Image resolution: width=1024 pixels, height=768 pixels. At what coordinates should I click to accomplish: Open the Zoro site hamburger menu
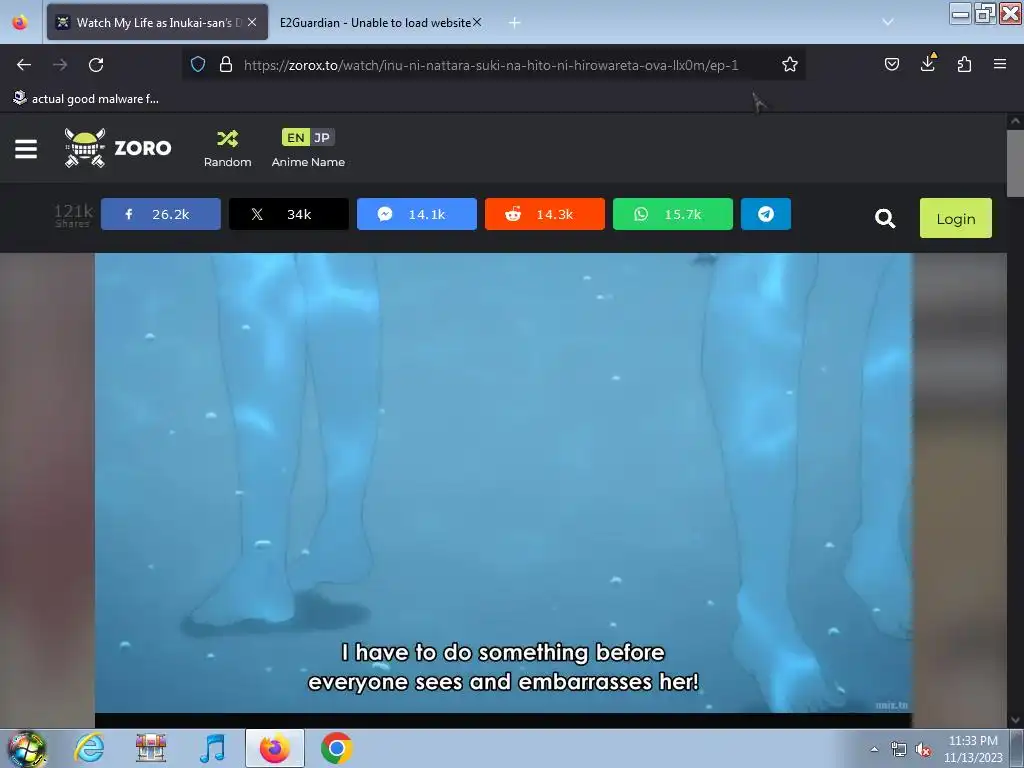tap(26, 149)
